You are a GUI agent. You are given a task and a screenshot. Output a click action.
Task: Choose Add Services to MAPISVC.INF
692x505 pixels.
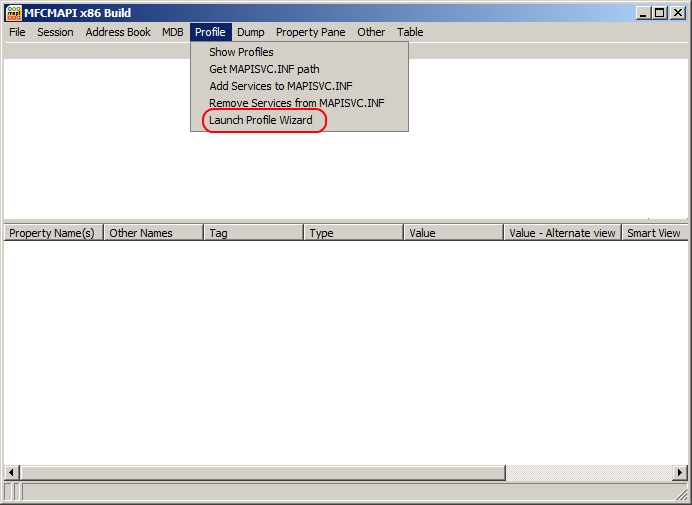(299, 86)
